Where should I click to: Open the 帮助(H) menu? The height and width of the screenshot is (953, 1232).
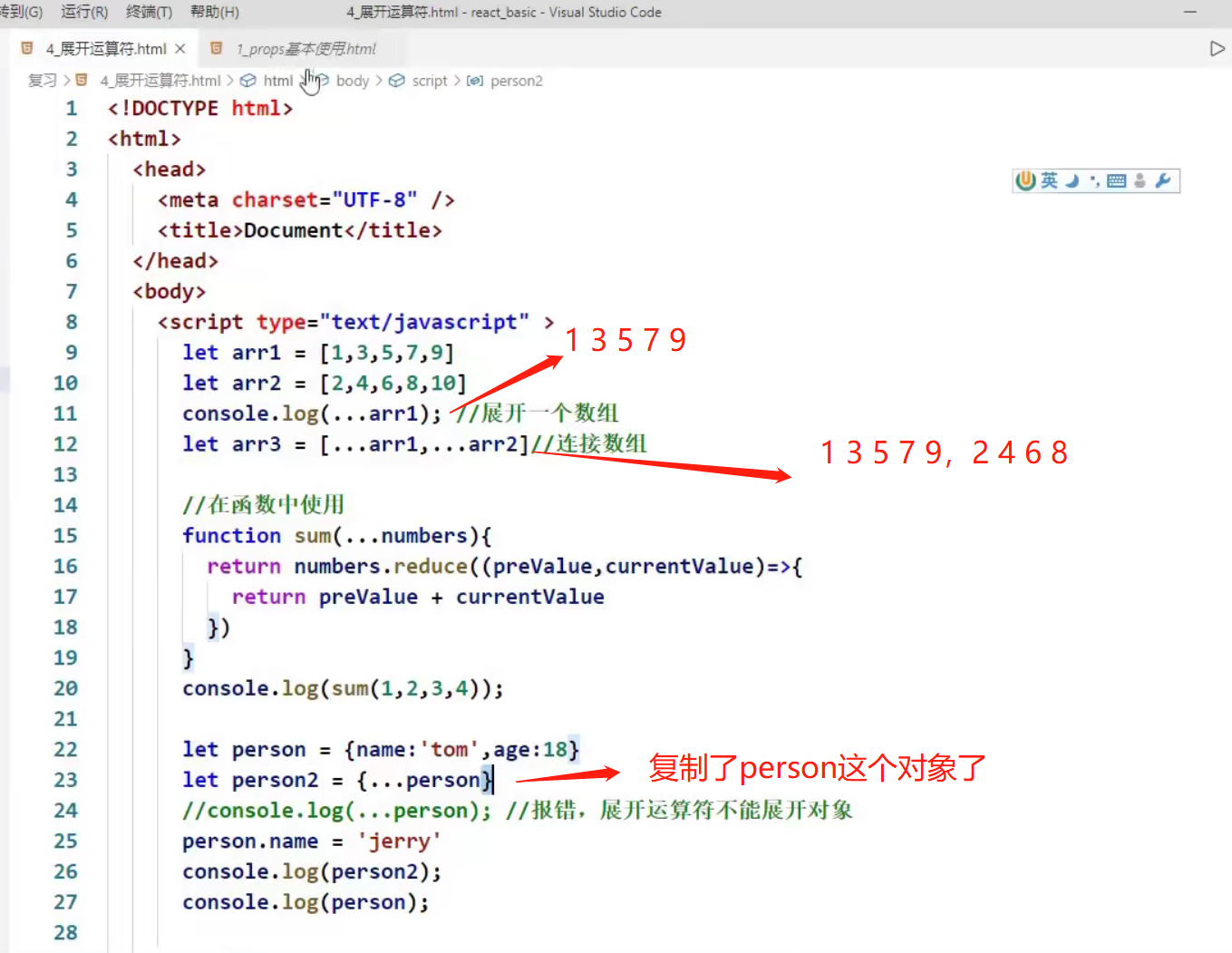(215, 12)
